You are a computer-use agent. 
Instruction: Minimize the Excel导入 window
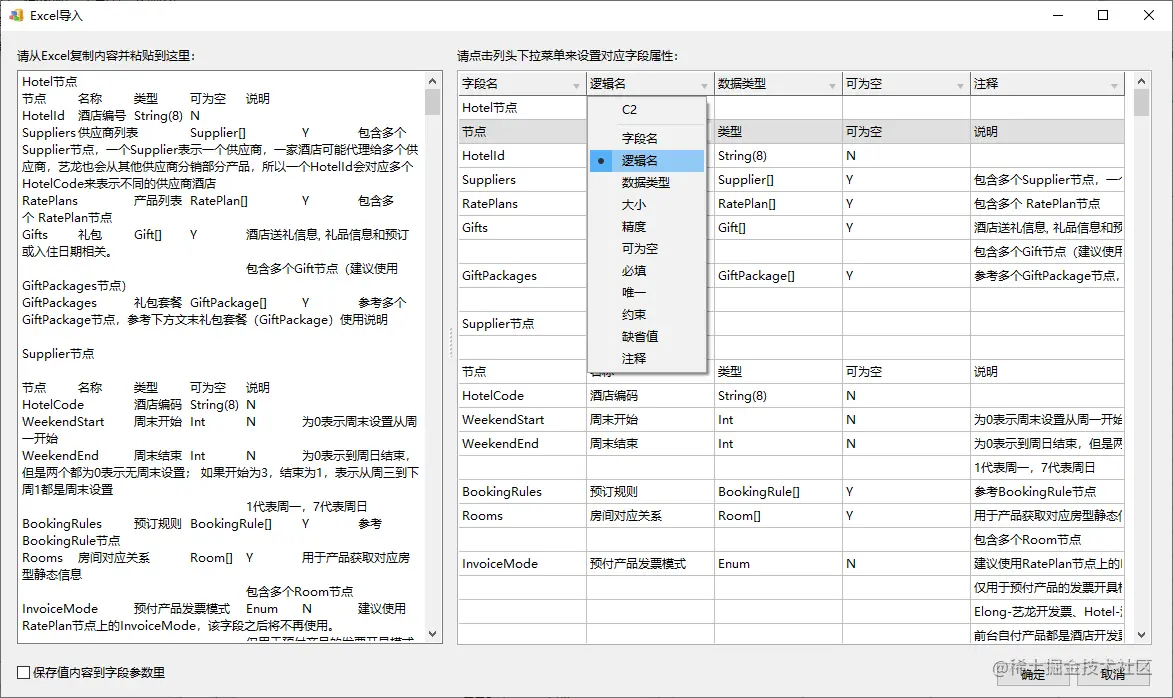[x=1058, y=15]
